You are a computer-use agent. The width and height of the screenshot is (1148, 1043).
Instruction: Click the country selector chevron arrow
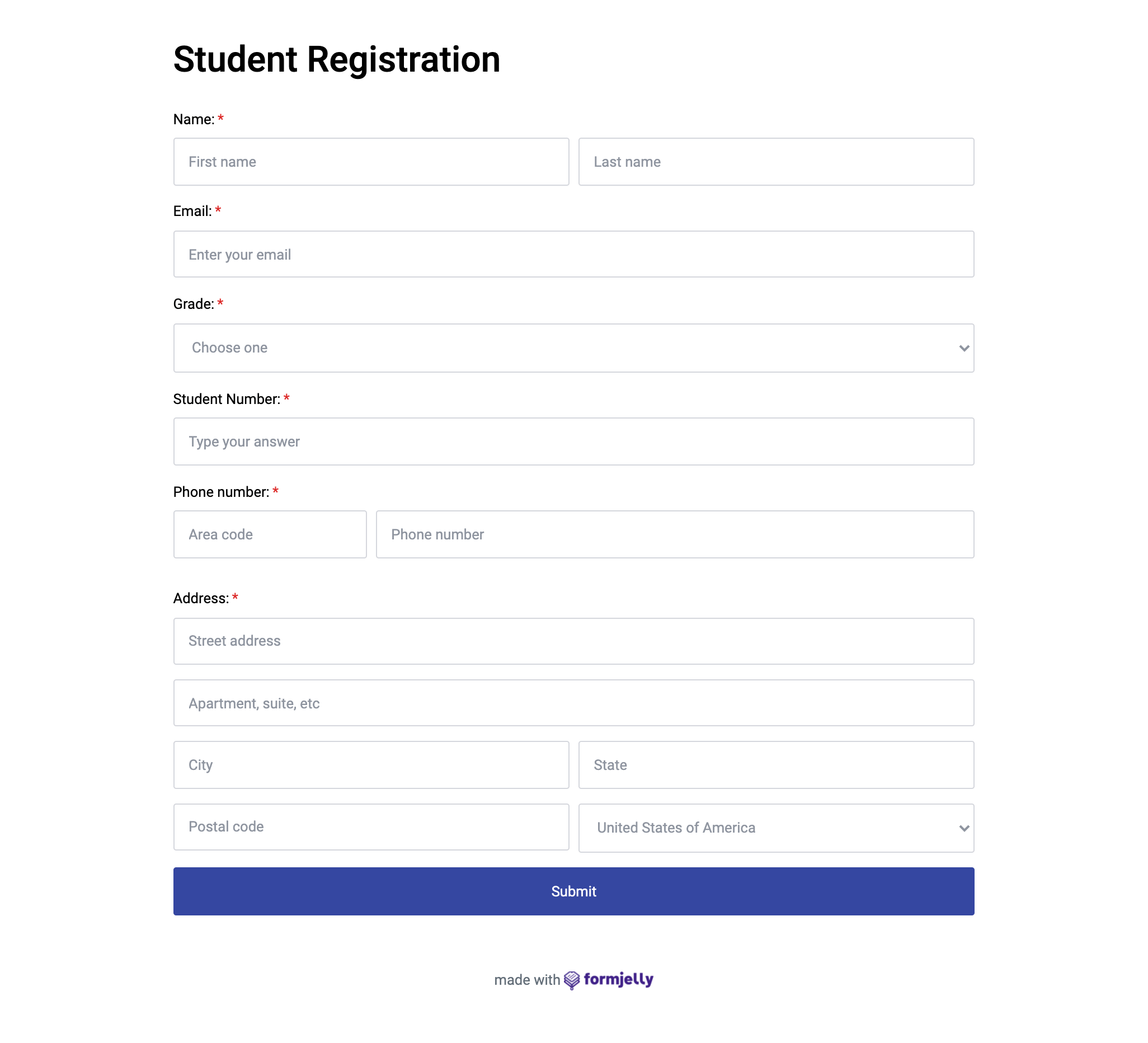coord(963,828)
